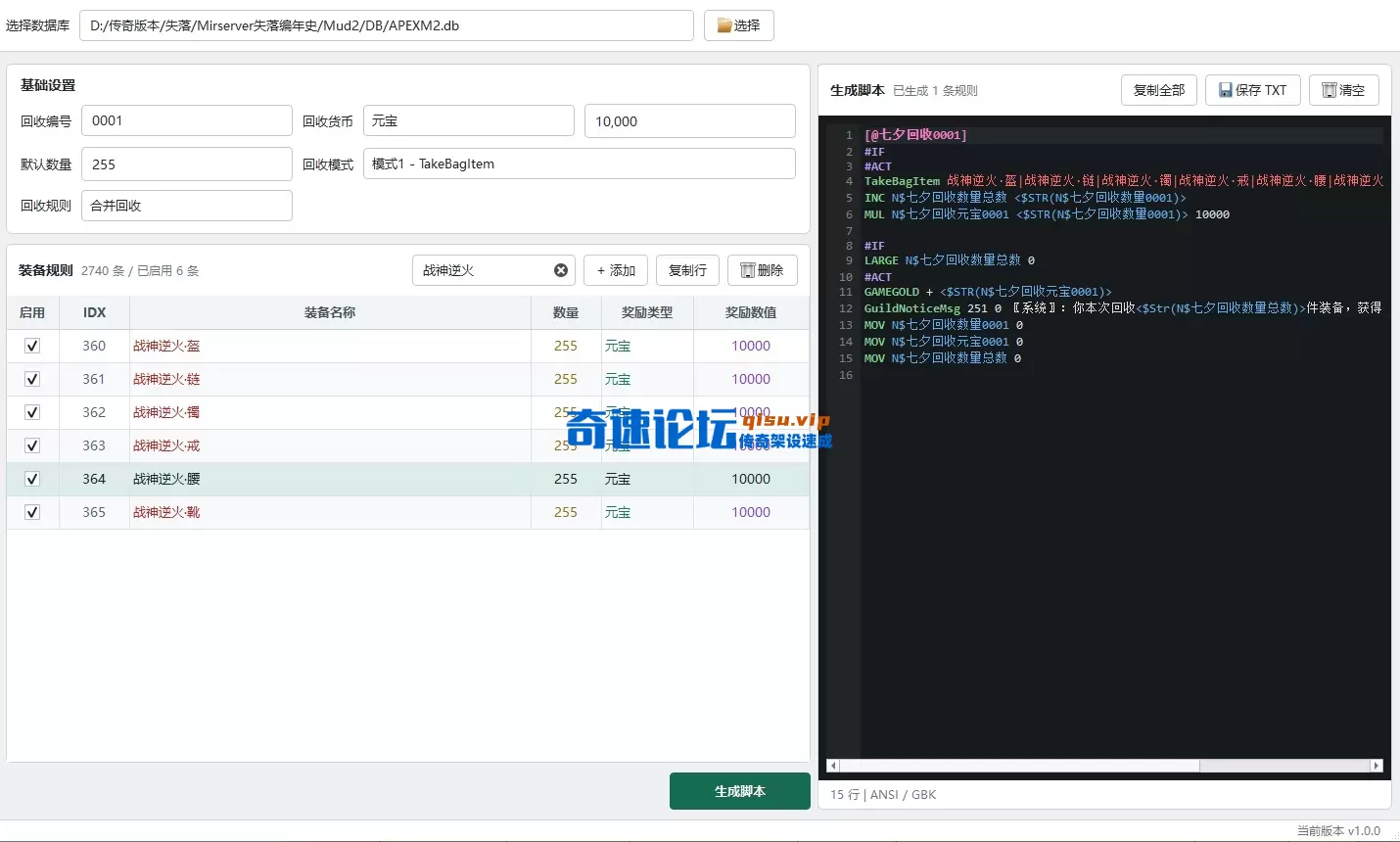Click the 复制行 button
The height and width of the screenshot is (842, 1400).
click(687, 270)
